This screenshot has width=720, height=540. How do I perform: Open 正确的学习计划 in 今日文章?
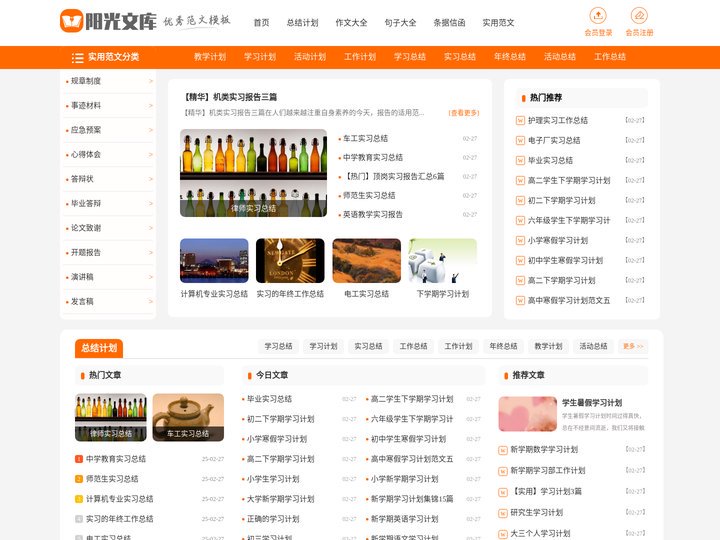click(273, 519)
